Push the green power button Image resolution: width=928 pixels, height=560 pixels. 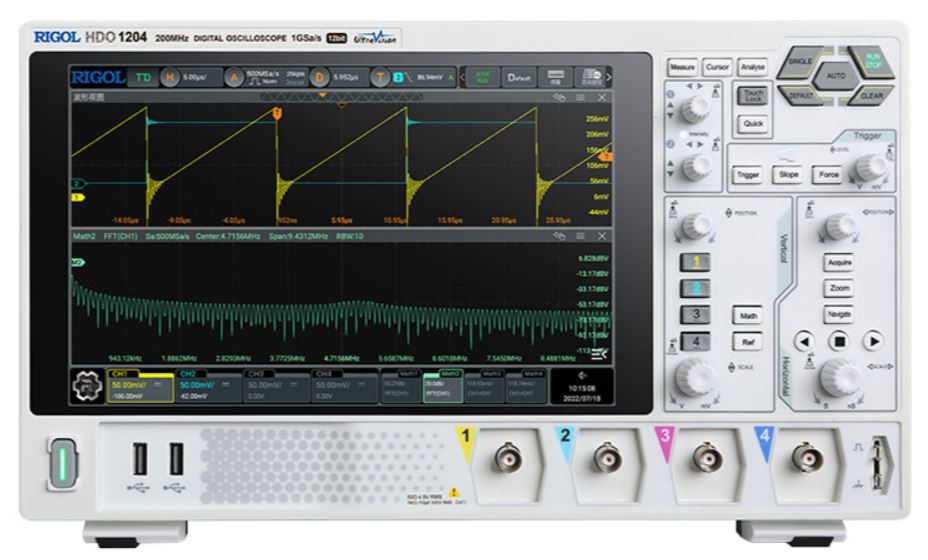click(x=62, y=463)
